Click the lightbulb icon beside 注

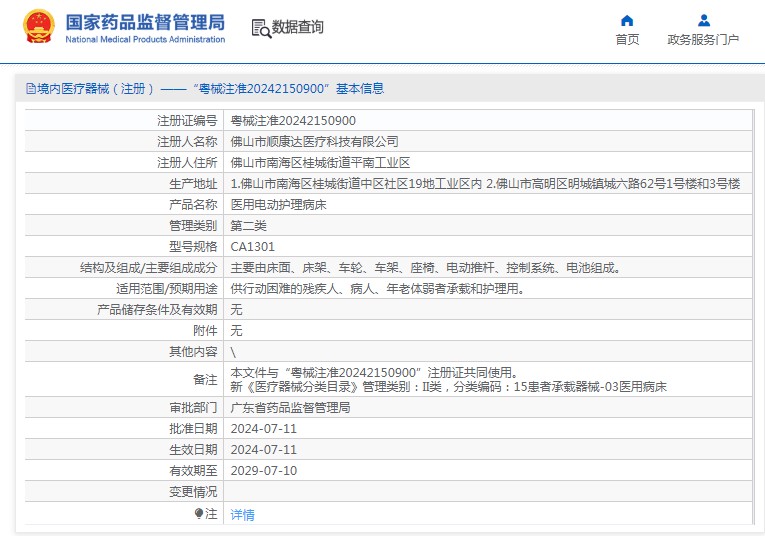[199, 514]
